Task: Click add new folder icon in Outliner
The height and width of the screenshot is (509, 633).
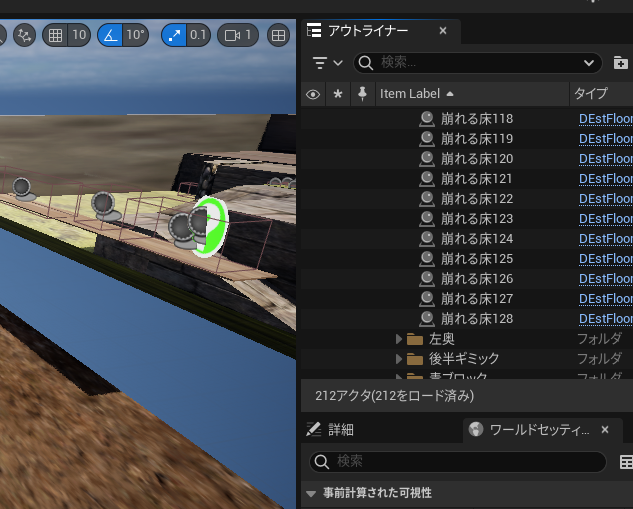Action: 620,63
